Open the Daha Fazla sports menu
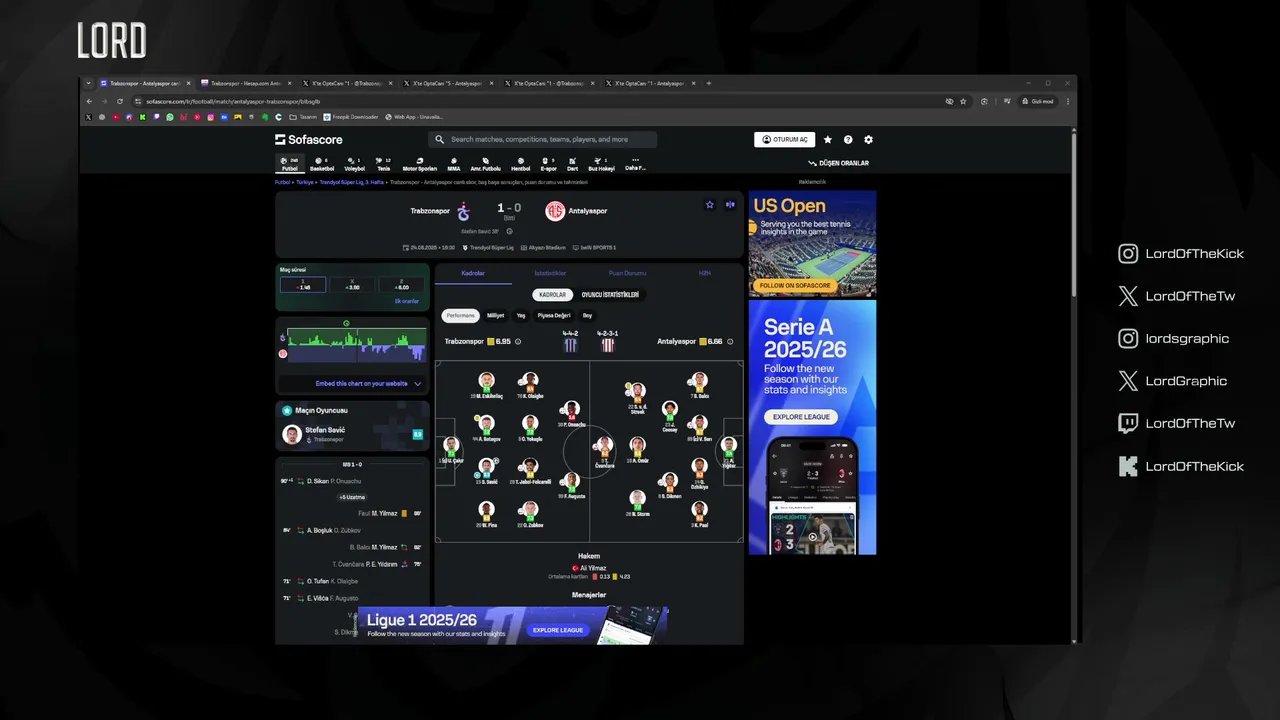The height and width of the screenshot is (720, 1280). coord(635,164)
